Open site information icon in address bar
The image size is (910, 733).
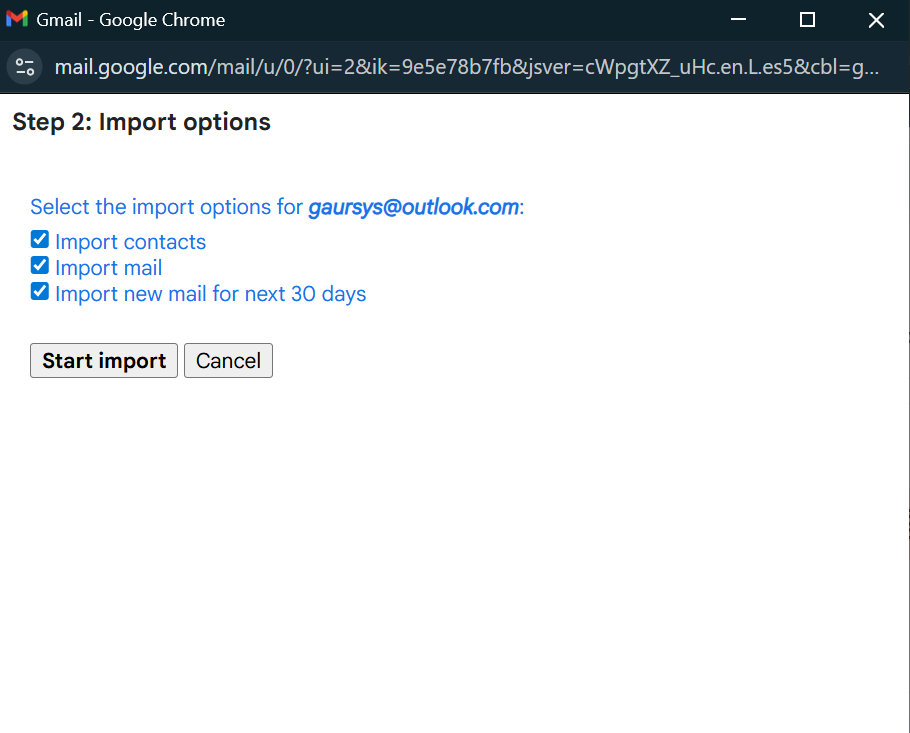click(x=24, y=67)
